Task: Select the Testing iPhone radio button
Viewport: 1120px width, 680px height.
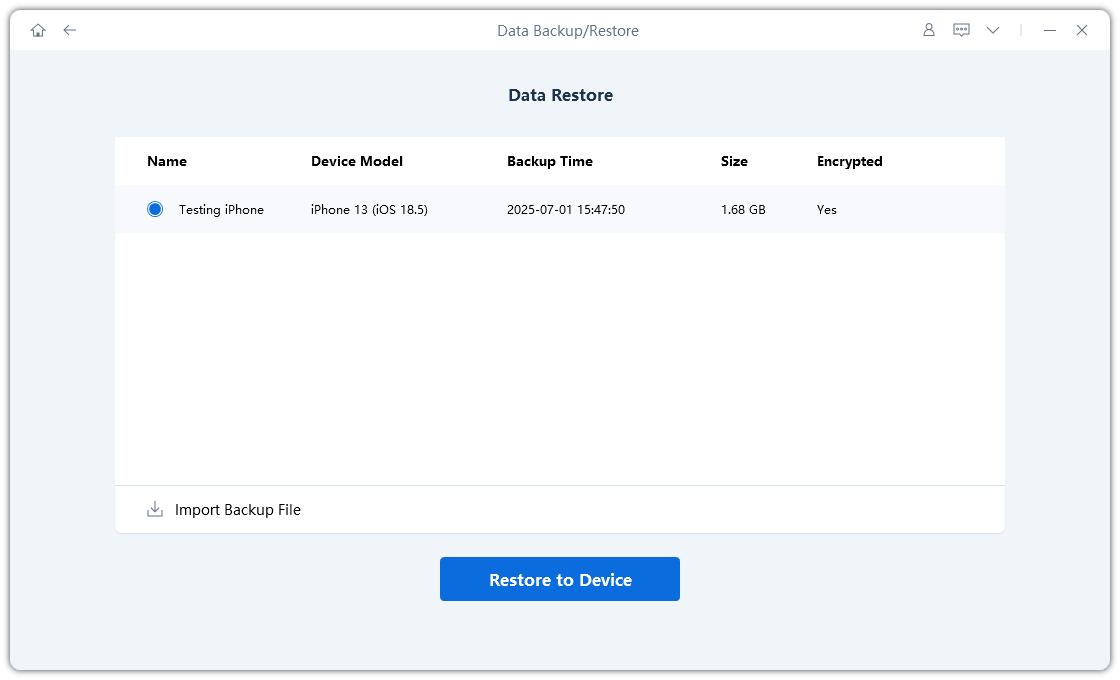Action: [155, 210]
